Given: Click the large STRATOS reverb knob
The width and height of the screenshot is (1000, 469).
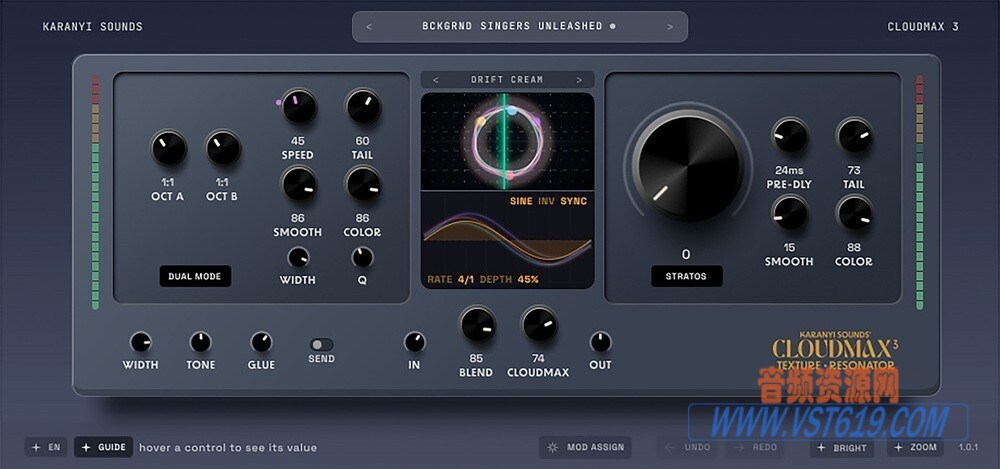Looking at the screenshot, I should 689,167.
